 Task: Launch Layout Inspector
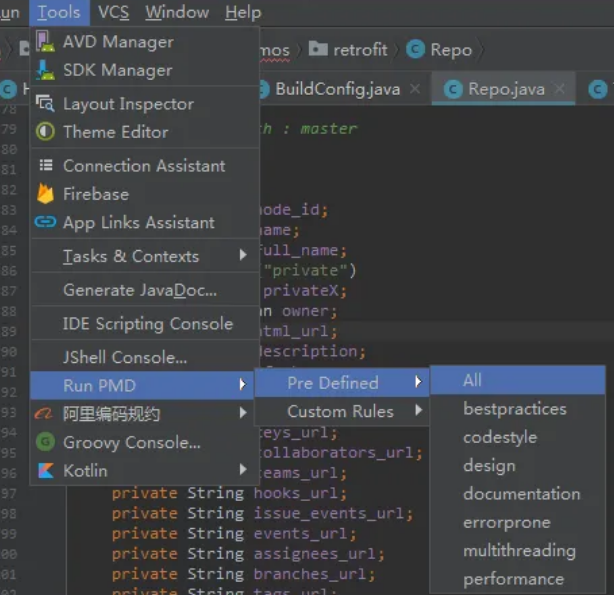click(144, 104)
